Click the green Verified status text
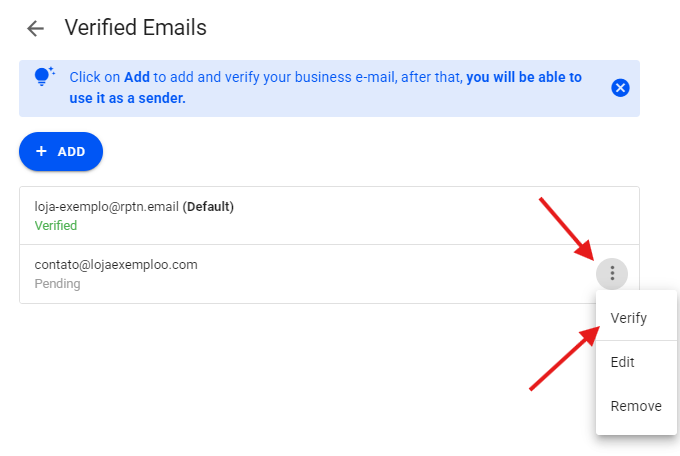The width and height of the screenshot is (680, 456). [56, 226]
